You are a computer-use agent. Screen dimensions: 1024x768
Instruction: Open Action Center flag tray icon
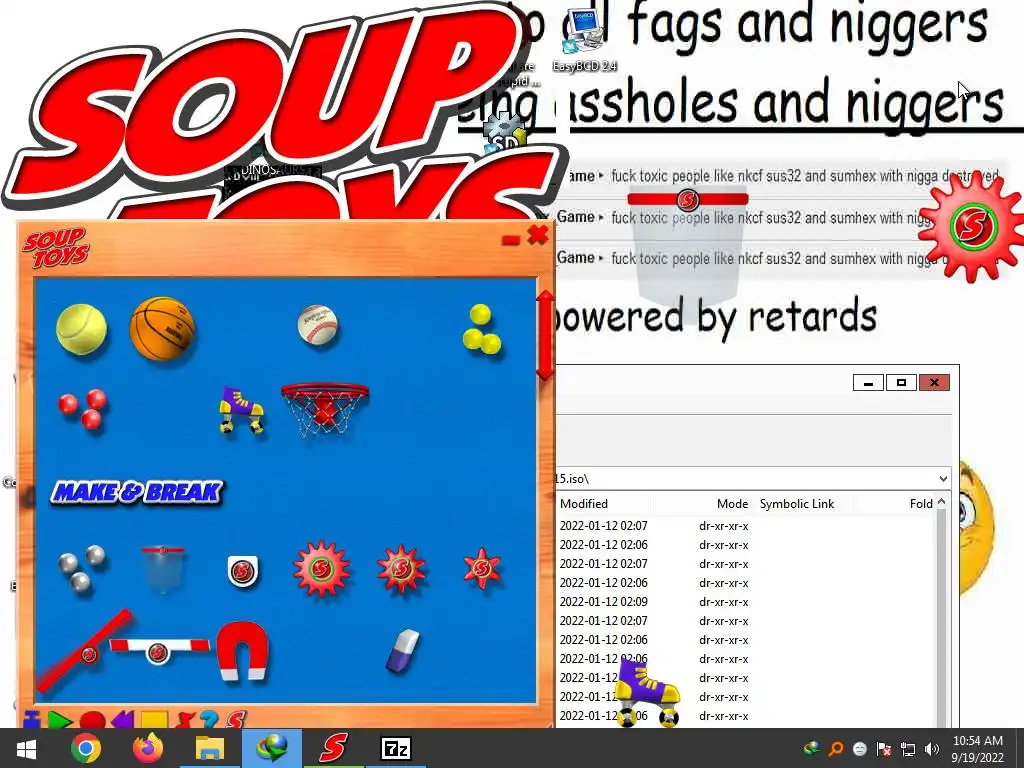884,749
